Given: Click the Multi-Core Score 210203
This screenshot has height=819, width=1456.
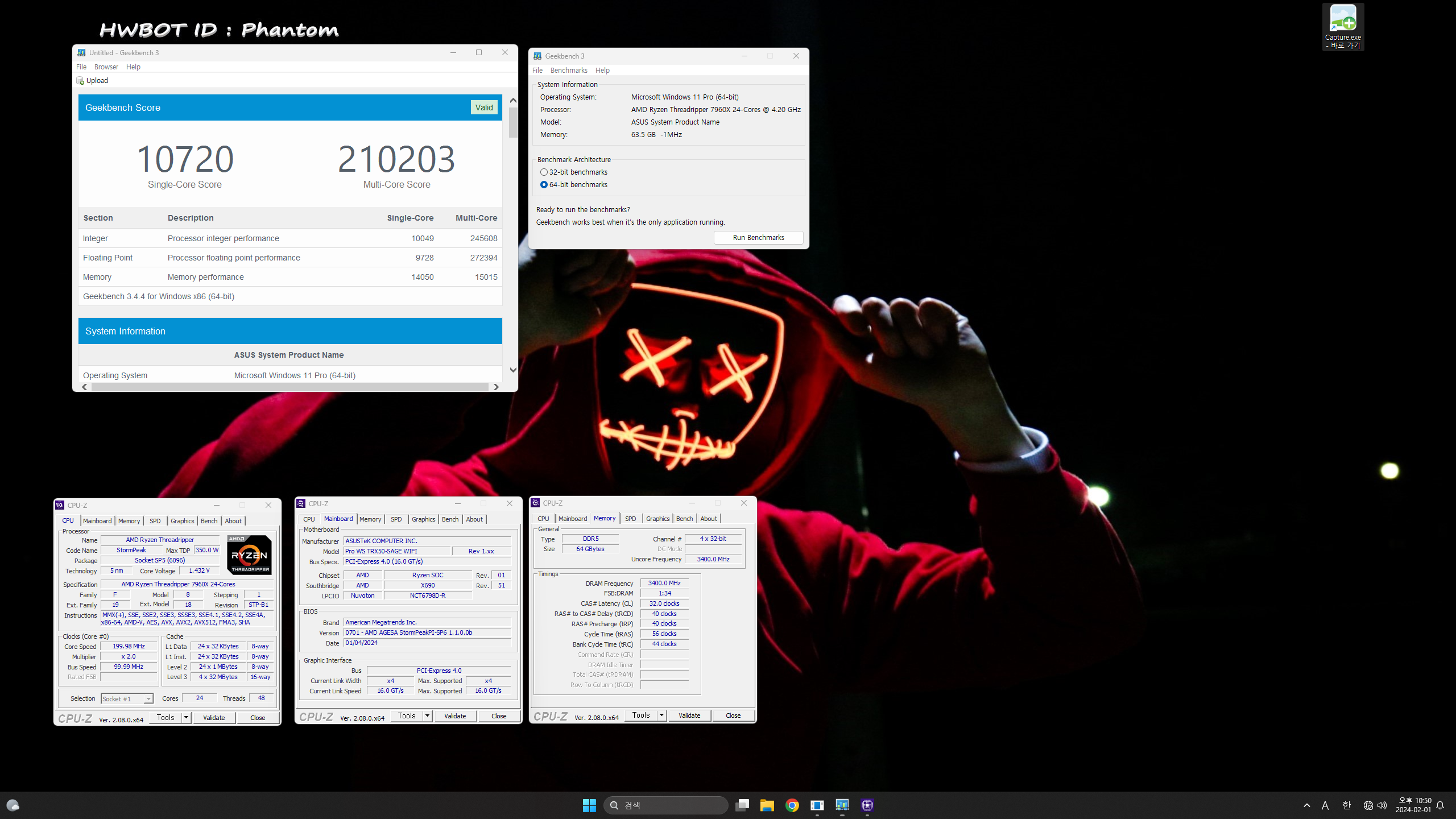Looking at the screenshot, I should [396, 159].
